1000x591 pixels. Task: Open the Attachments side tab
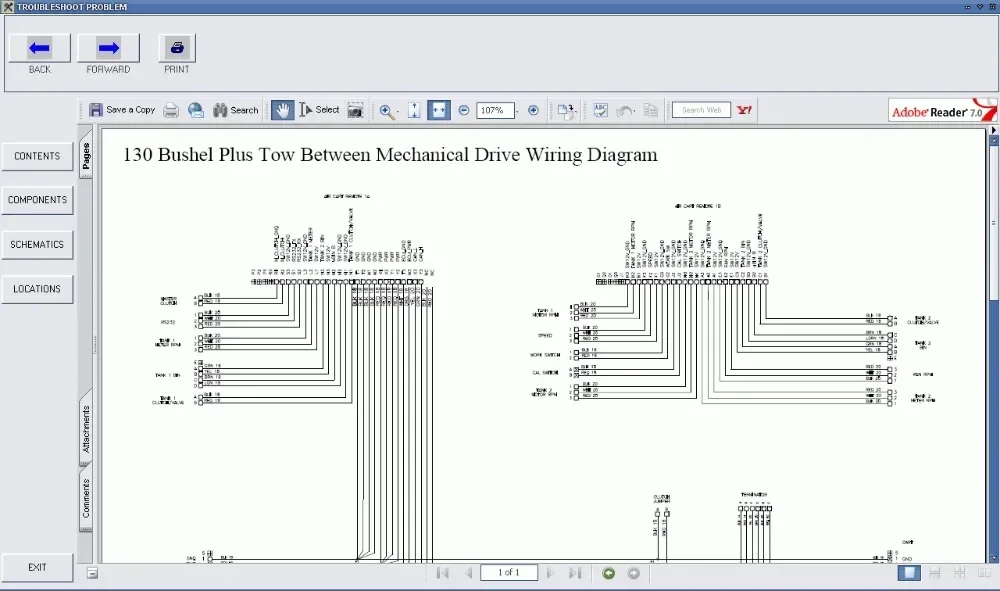tap(86, 428)
